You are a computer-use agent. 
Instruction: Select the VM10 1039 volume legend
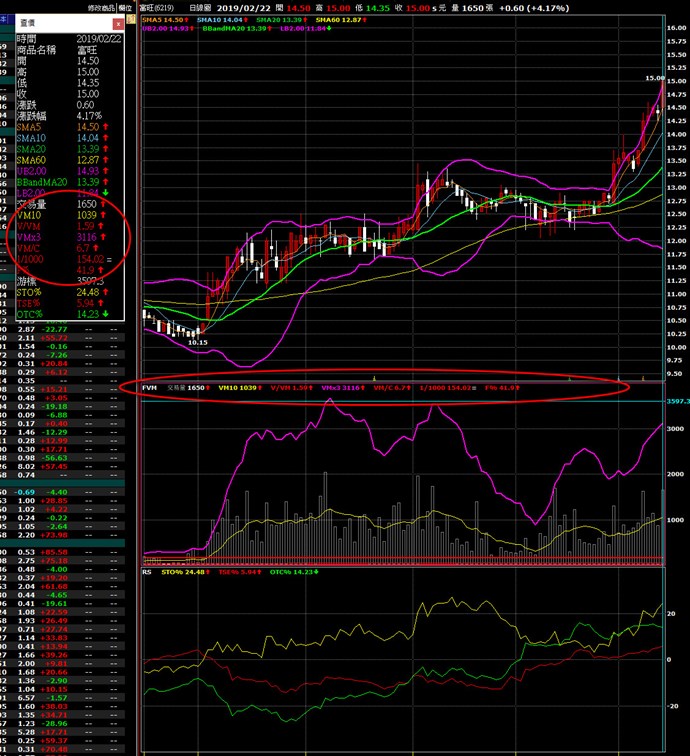(x=233, y=386)
